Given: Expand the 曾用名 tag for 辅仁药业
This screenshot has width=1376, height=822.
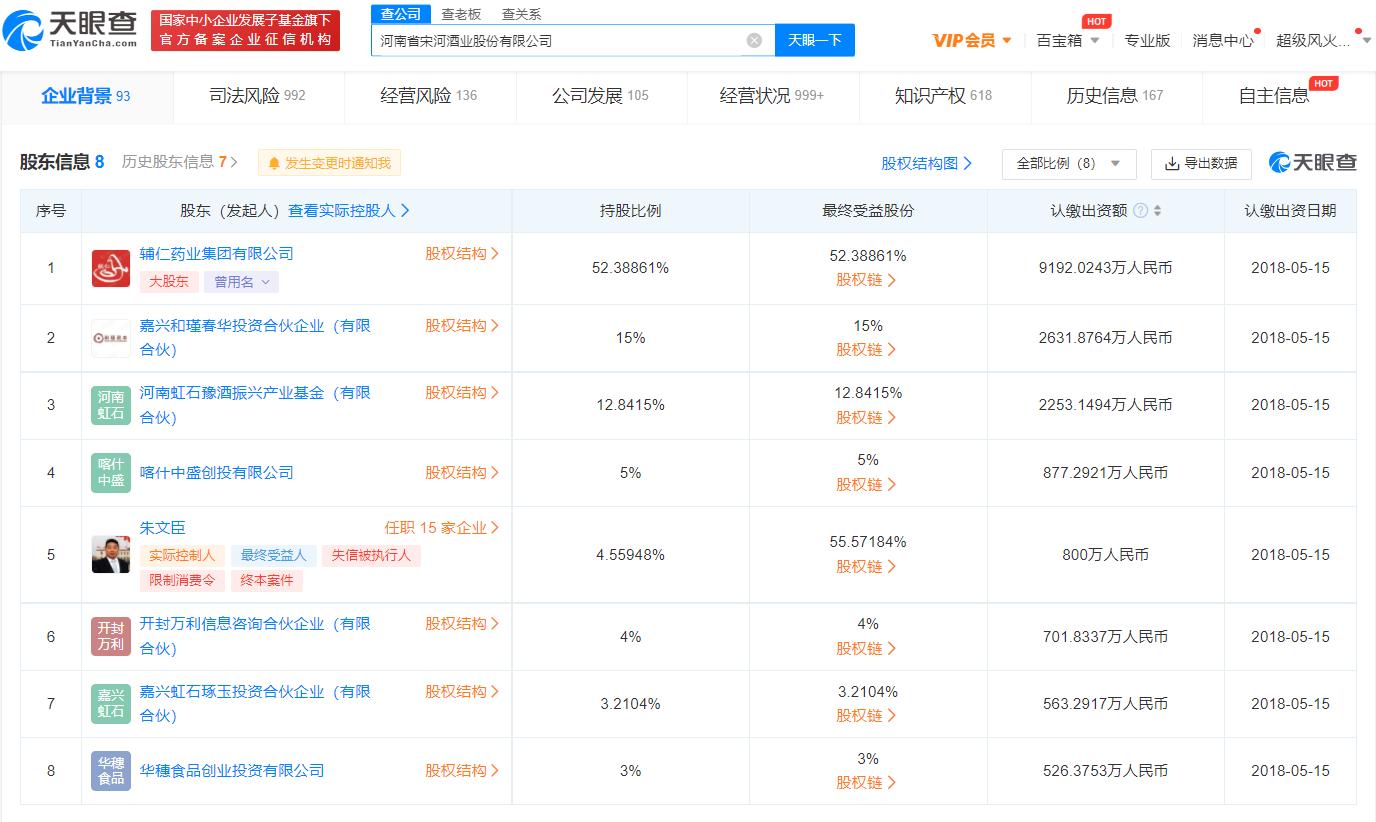Looking at the screenshot, I should [x=241, y=282].
